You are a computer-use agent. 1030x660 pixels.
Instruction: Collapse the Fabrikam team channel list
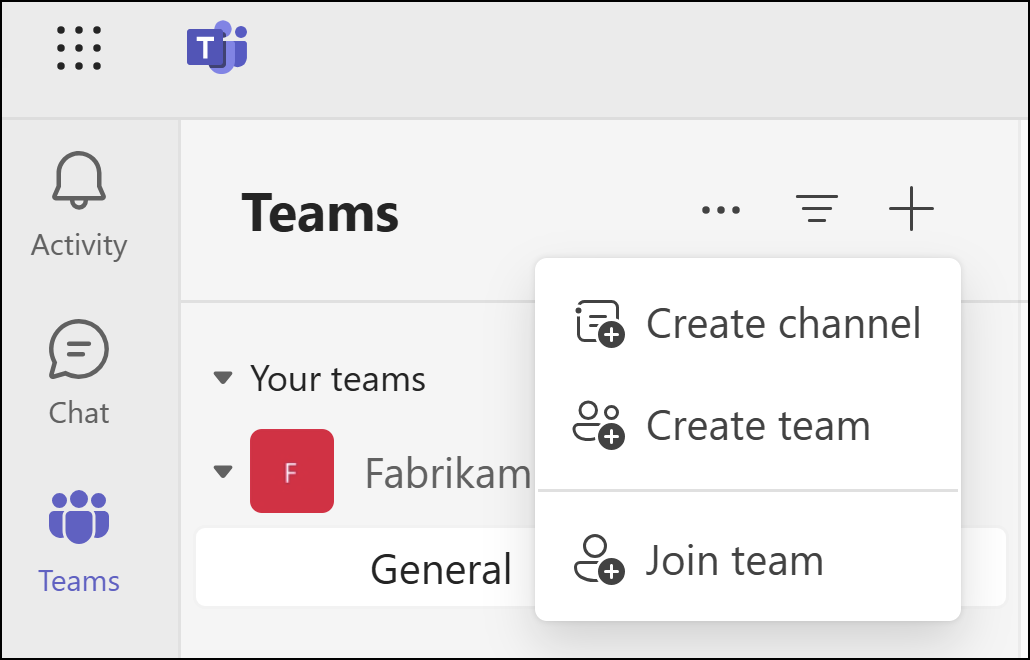pos(222,471)
